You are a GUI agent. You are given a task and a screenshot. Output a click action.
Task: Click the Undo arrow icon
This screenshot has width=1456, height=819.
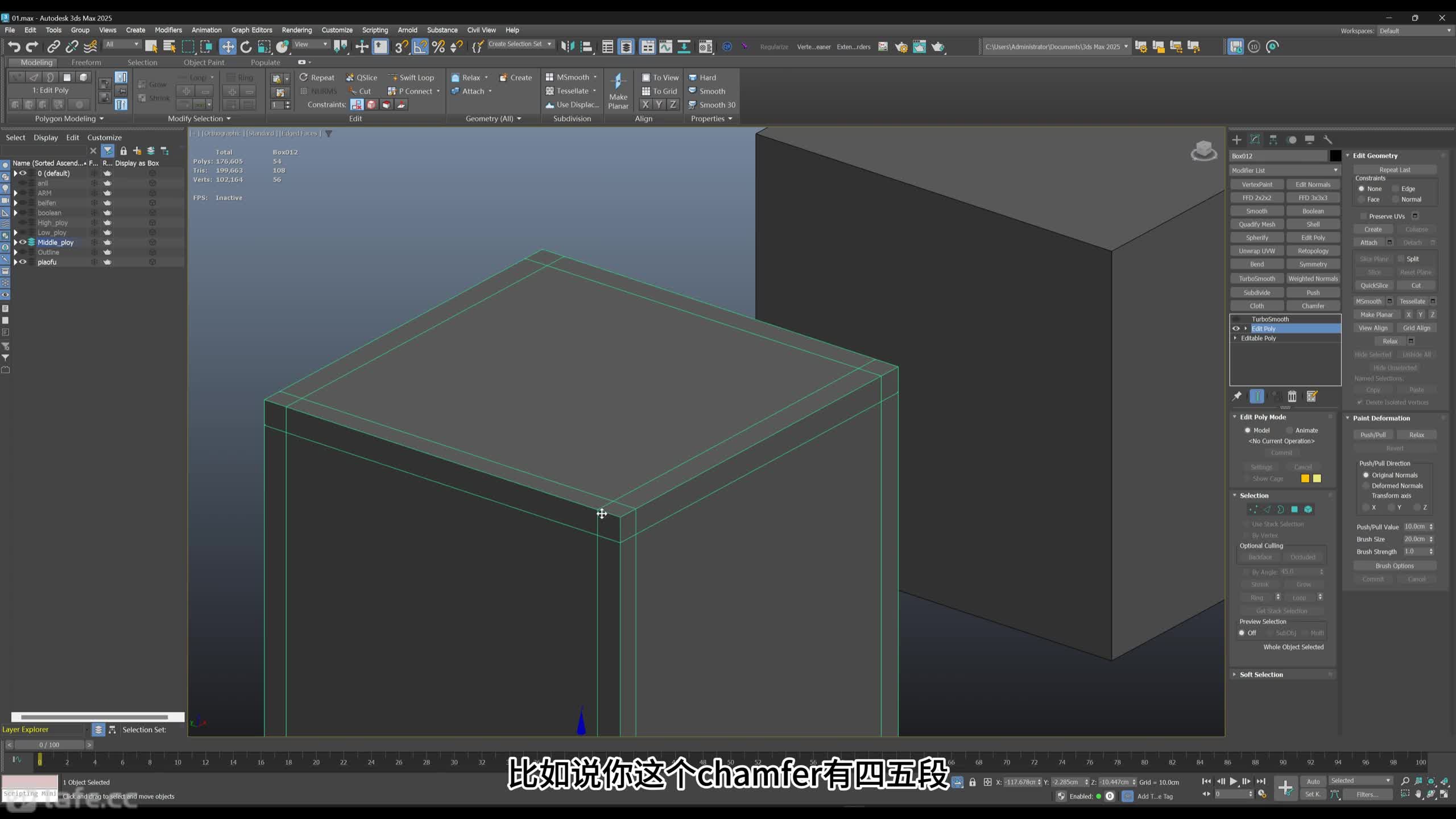pos(14,47)
